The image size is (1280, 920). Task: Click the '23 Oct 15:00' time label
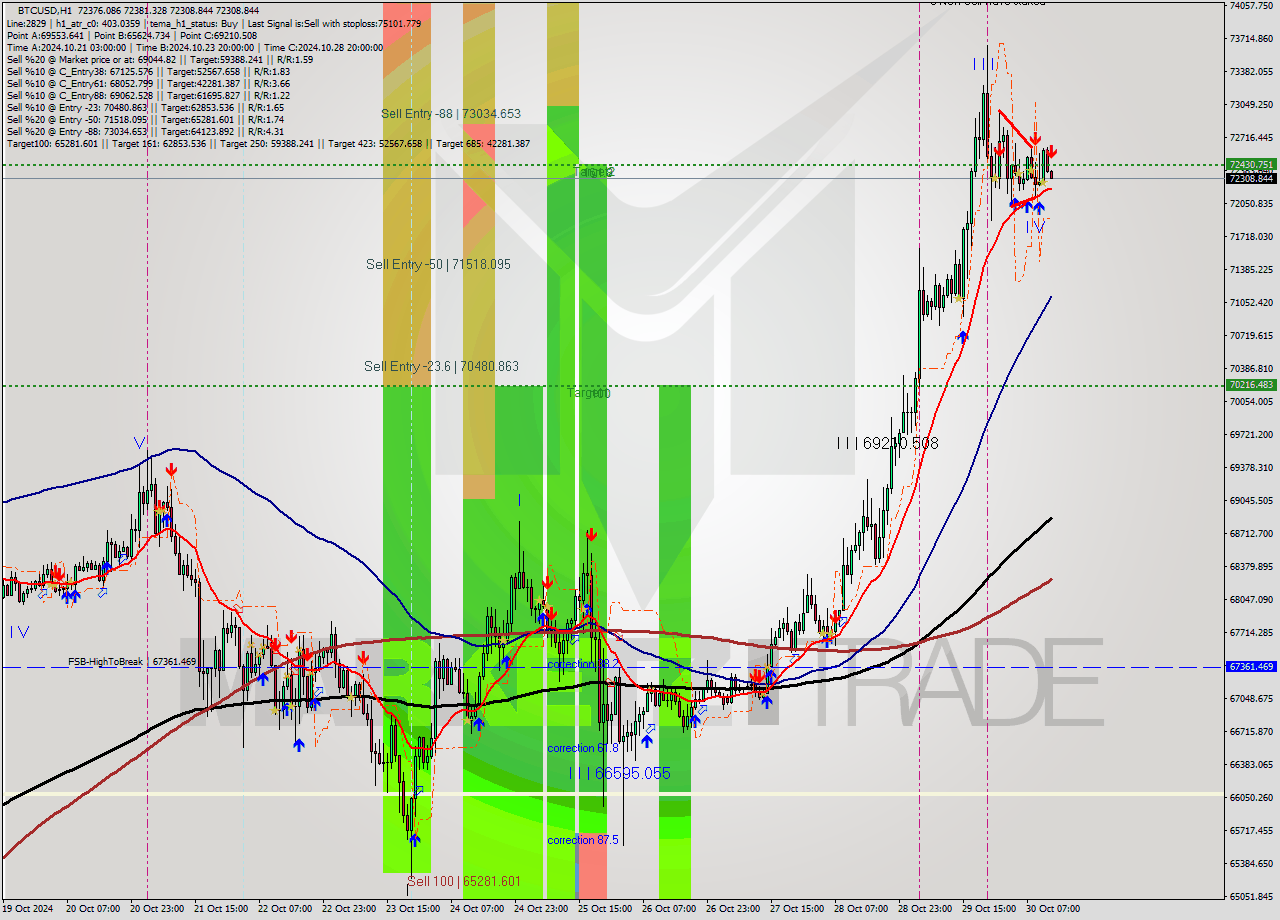coord(412,909)
